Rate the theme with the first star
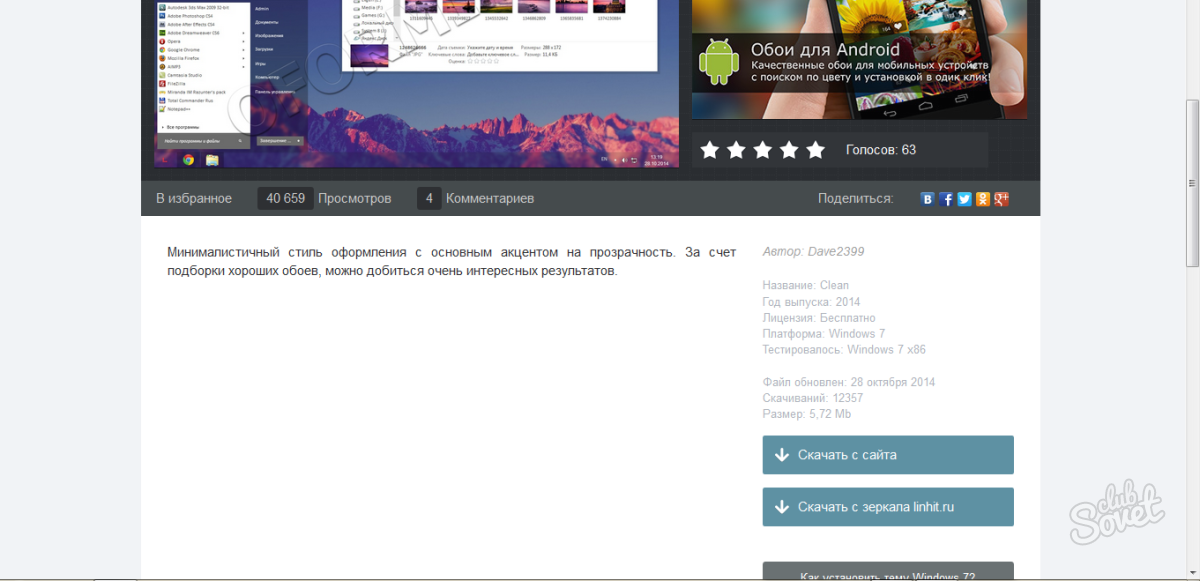Viewport: 1200px width, 581px height. click(x=710, y=150)
